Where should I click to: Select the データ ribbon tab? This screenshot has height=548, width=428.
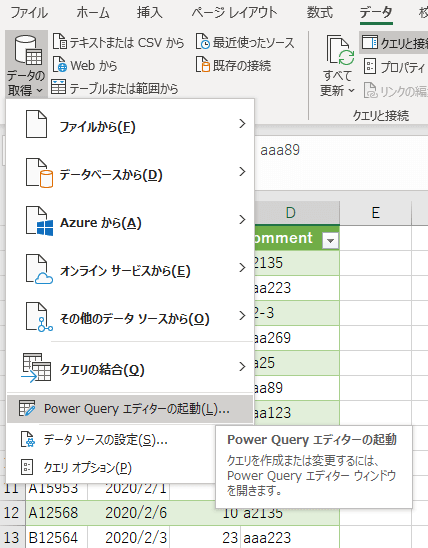coord(376,13)
